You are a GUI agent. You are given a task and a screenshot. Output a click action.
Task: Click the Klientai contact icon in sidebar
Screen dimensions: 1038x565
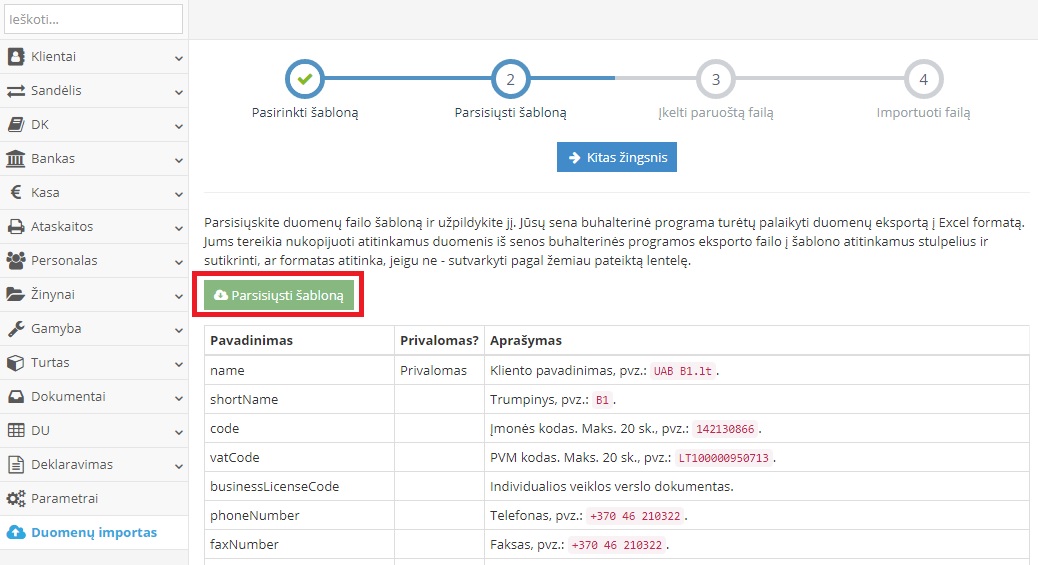(x=16, y=57)
